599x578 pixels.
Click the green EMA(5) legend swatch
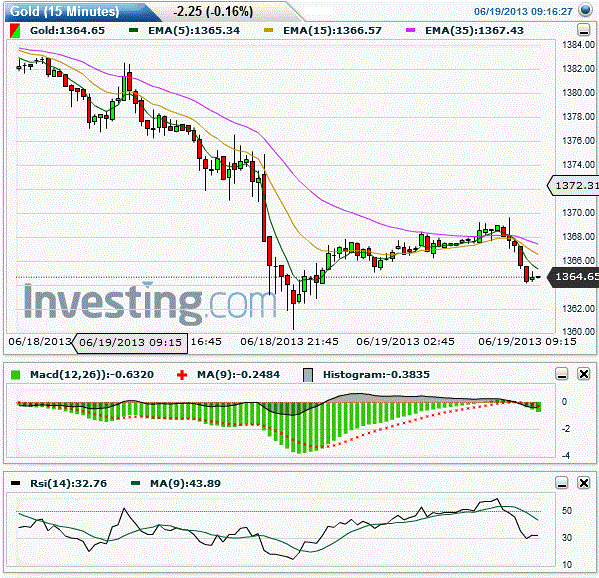[x=133, y=30]
